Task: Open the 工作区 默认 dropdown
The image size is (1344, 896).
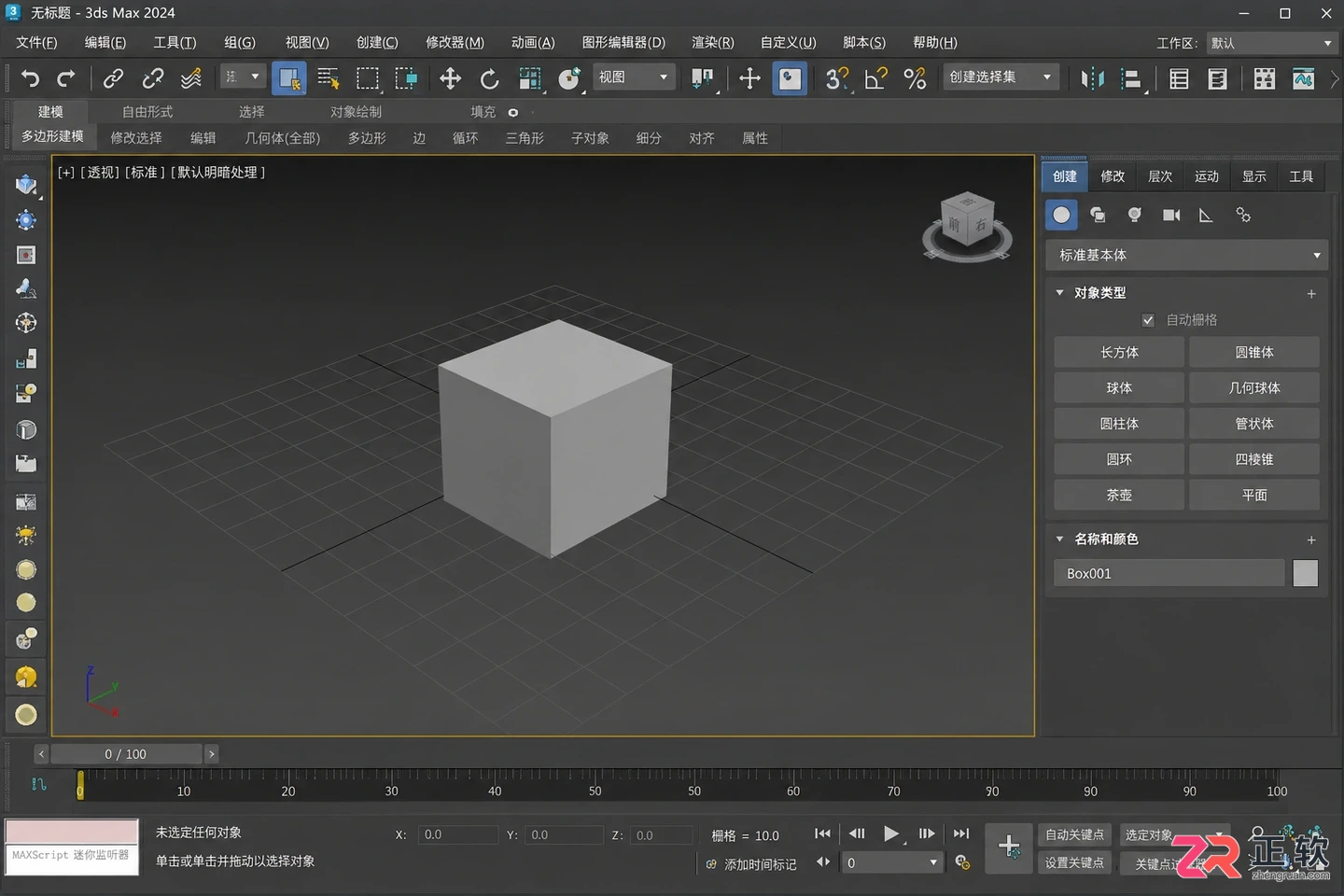Action: (1271, 43)
